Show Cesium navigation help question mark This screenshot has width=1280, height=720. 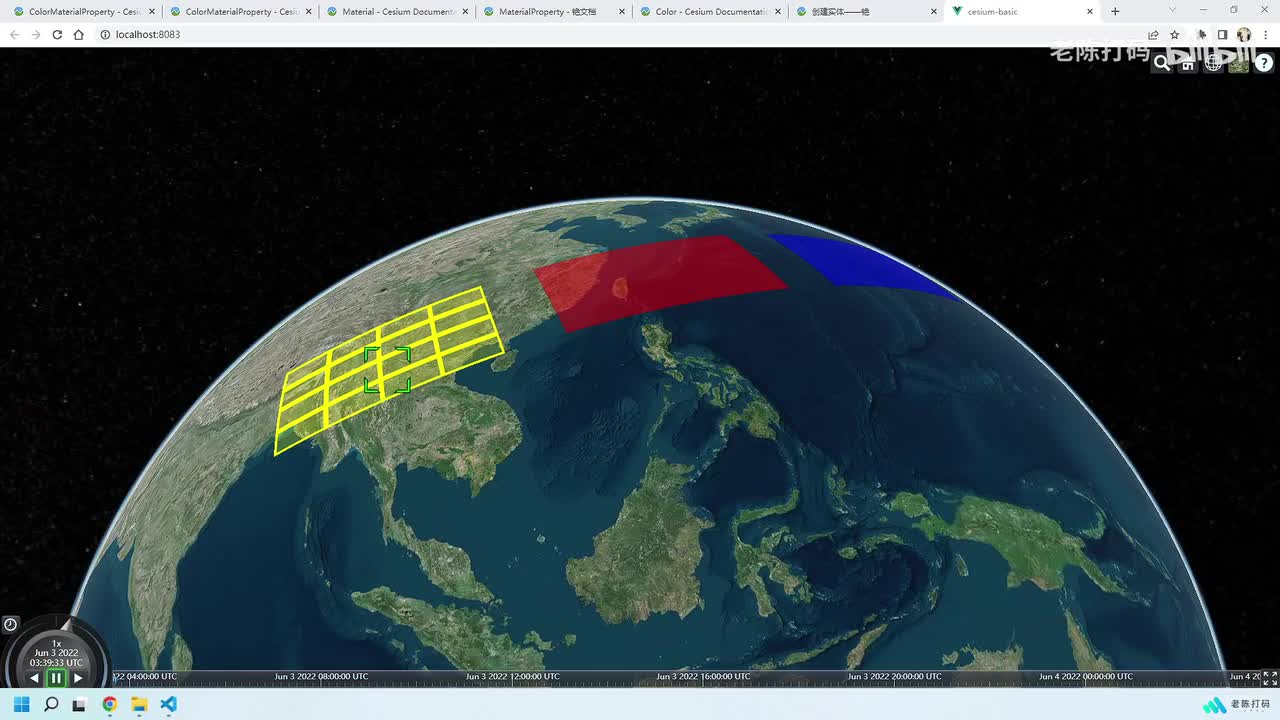click(1264, 62)
